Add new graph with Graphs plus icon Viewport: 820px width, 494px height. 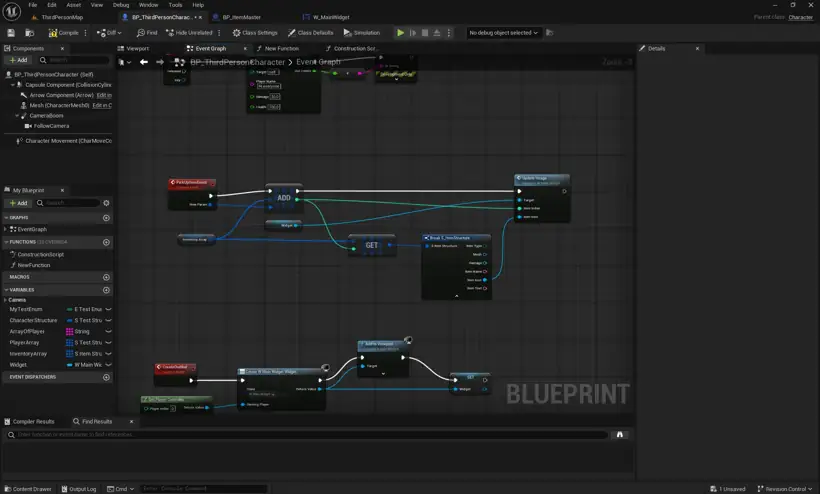pyautogui.click(x=106, y=218)
